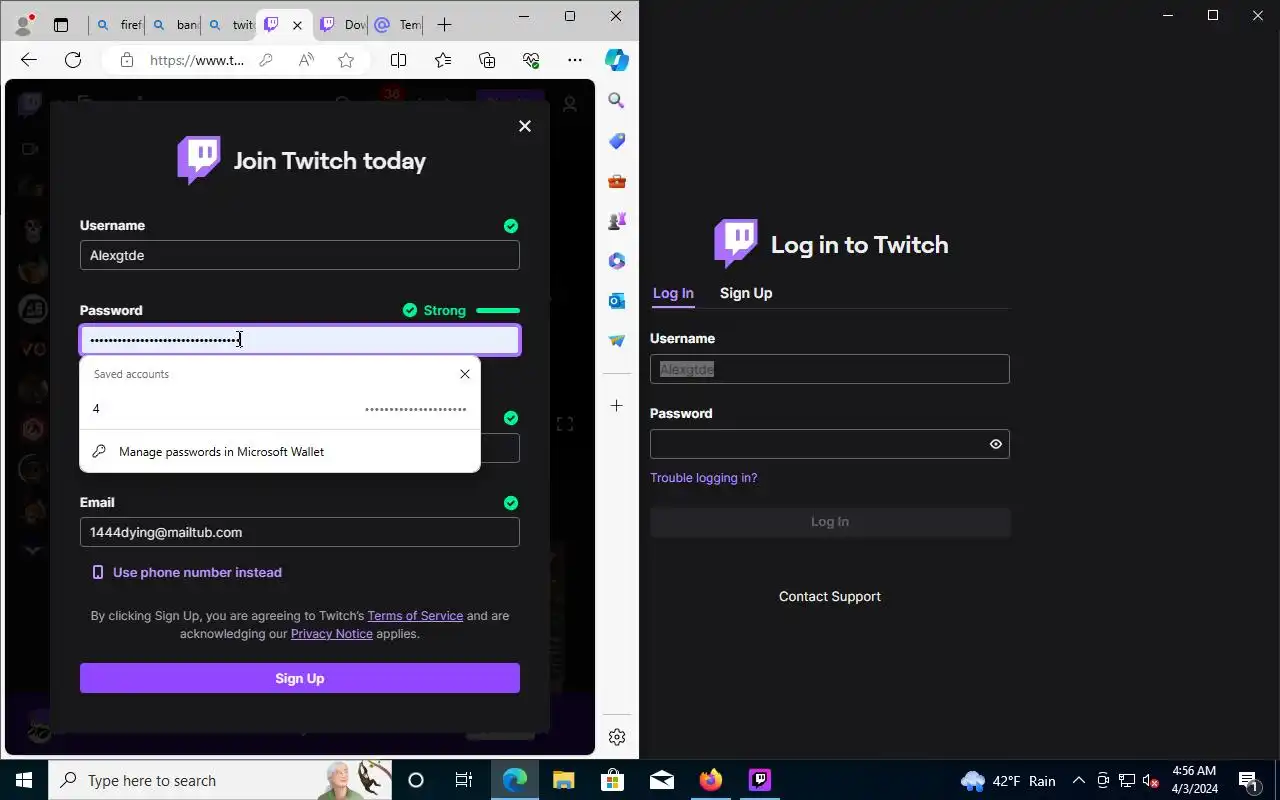Image resolution: width=1280 pixels, height=800 pixels.
Task: Switch to 'firef' search tab
Action: (119, 25)
